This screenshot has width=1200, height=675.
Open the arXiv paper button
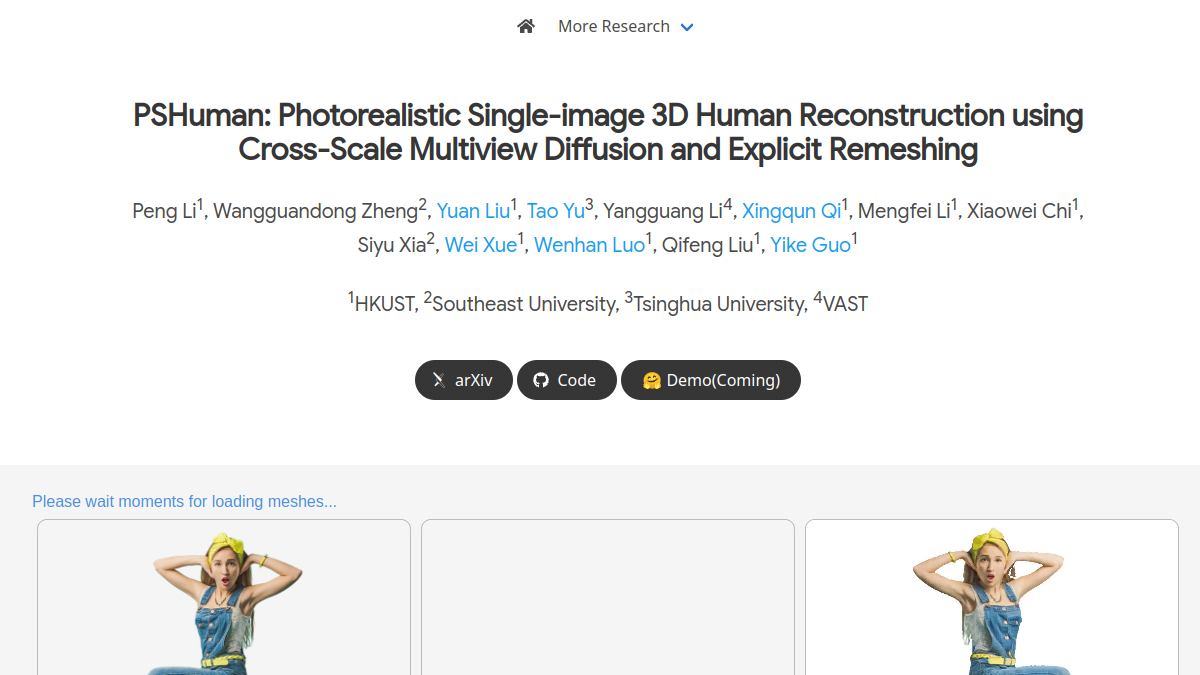coord(464,380)
